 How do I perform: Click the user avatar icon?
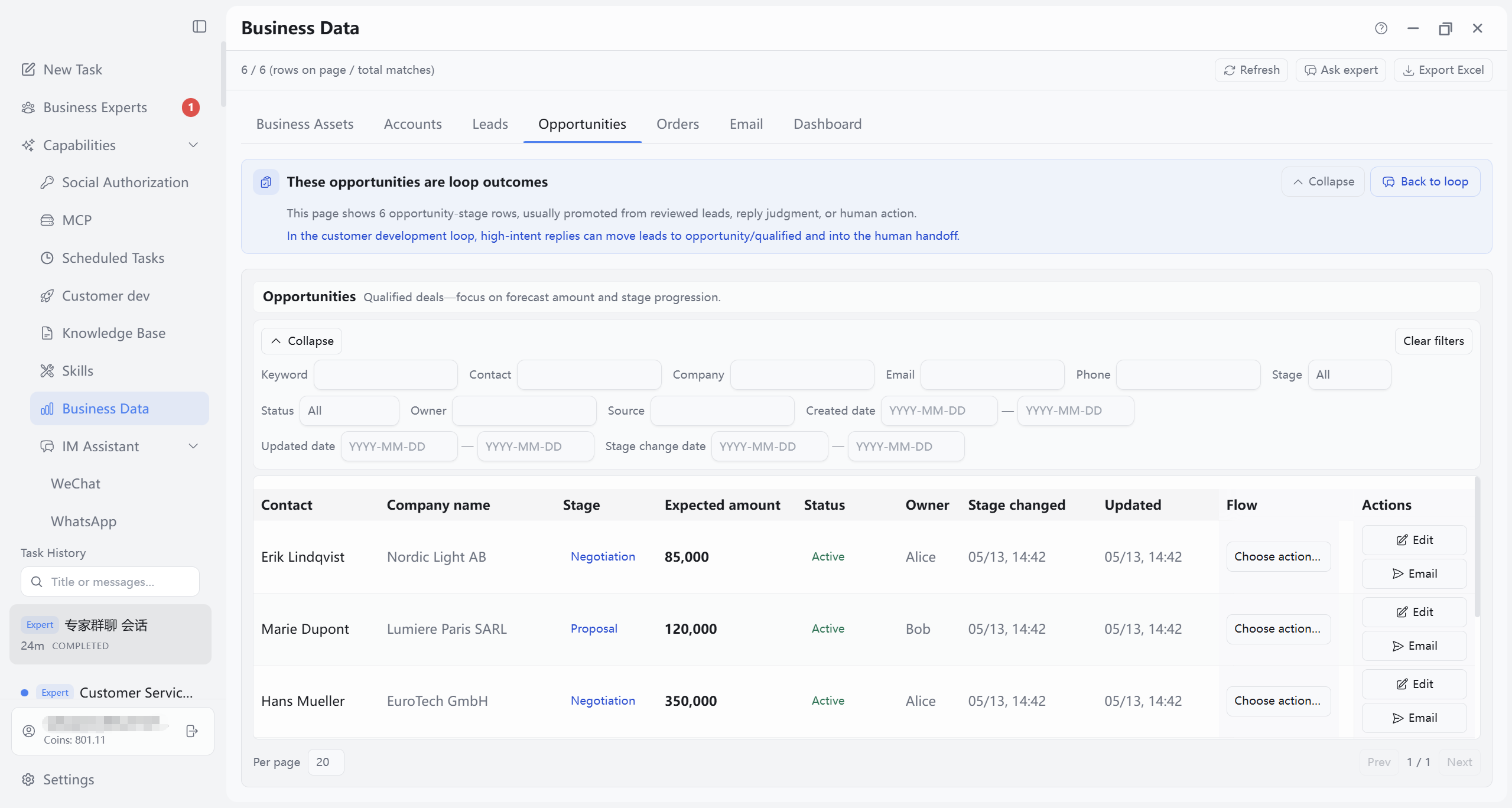coord(28,731)
